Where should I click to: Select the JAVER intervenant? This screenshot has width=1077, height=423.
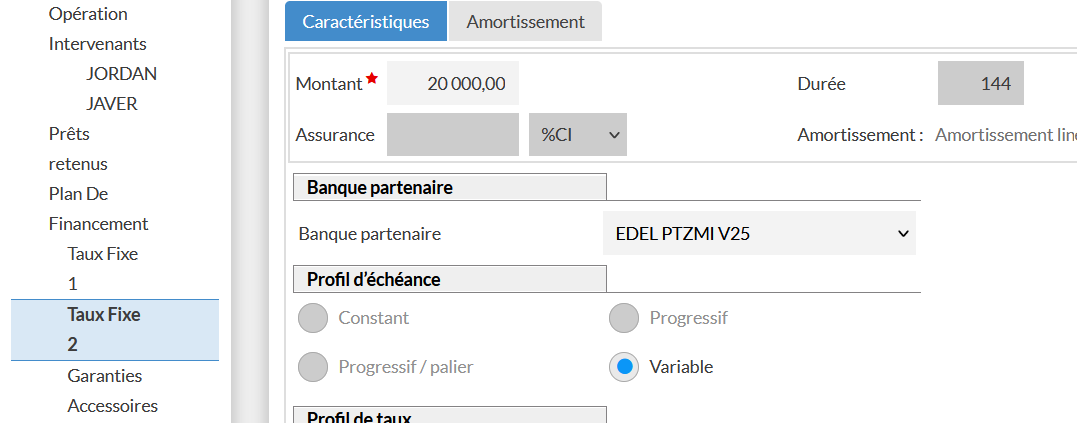coord(112,104)
